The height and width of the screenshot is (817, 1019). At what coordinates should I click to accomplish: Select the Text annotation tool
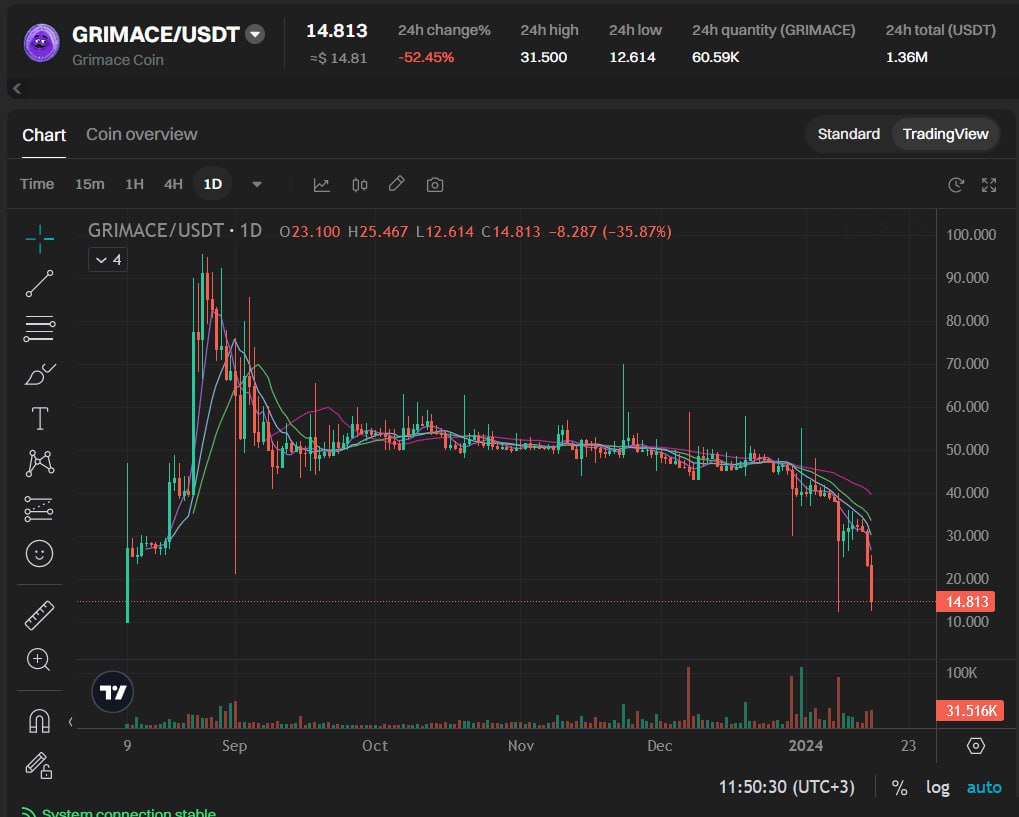click(40, 419)
